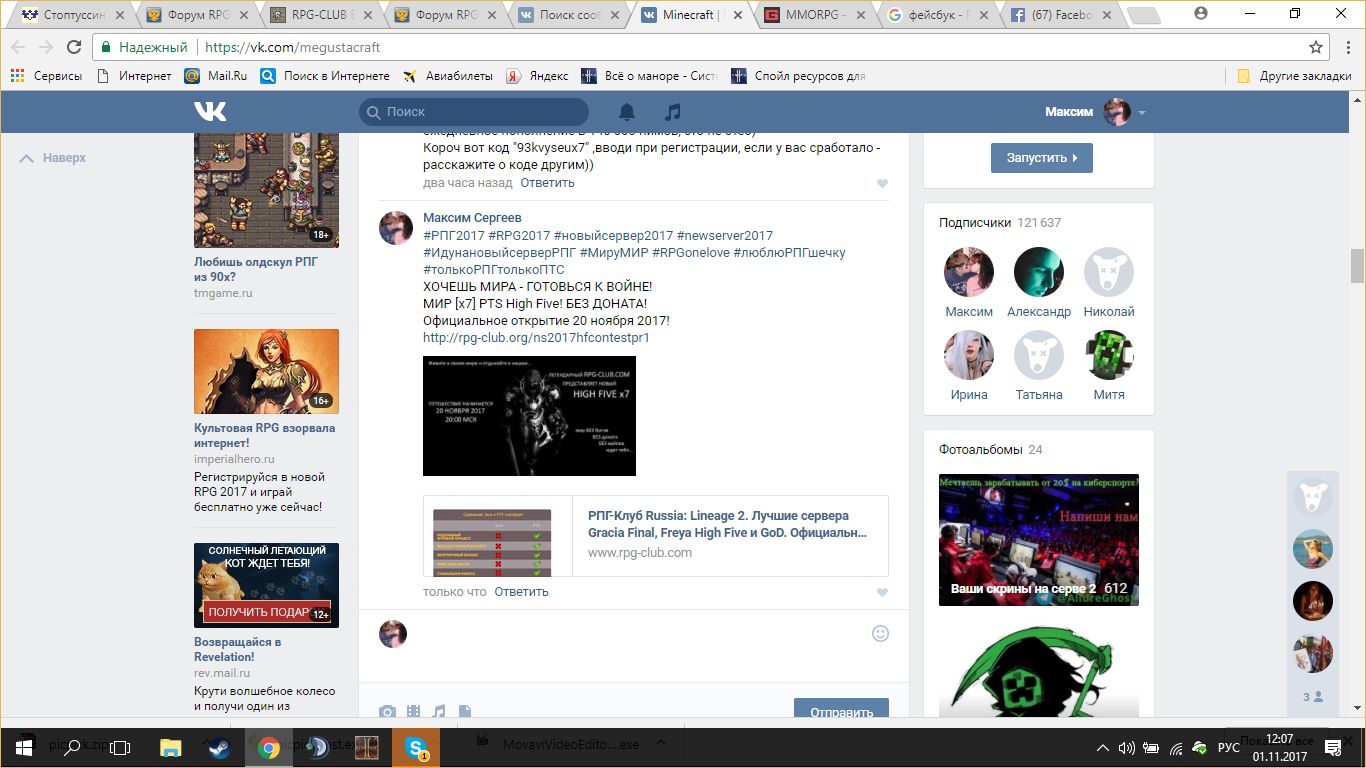
Task: Open File Explorer in taskbar
Action: click(171, 747)
